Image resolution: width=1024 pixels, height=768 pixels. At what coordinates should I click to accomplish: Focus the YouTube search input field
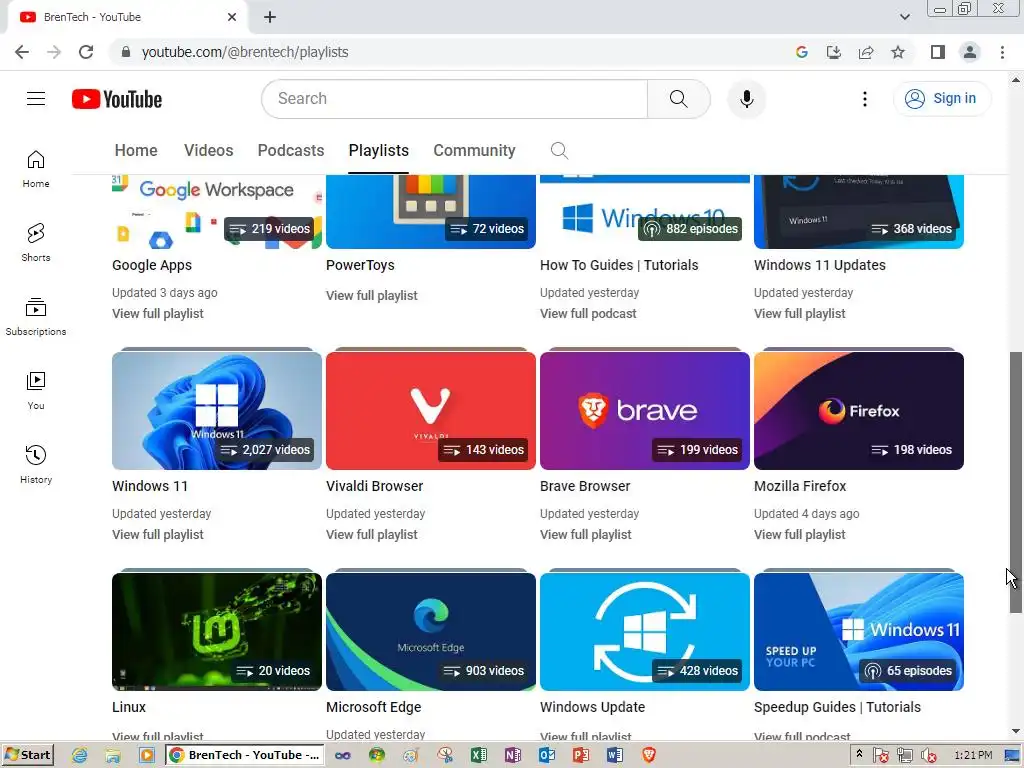pos(455,99)
